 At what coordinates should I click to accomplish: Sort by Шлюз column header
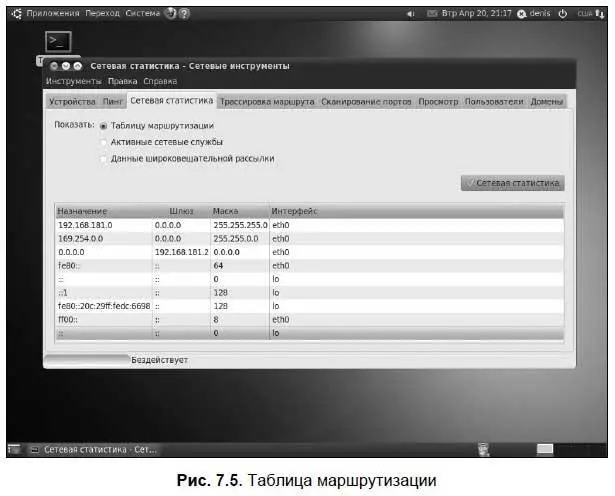tap(181, 211)
